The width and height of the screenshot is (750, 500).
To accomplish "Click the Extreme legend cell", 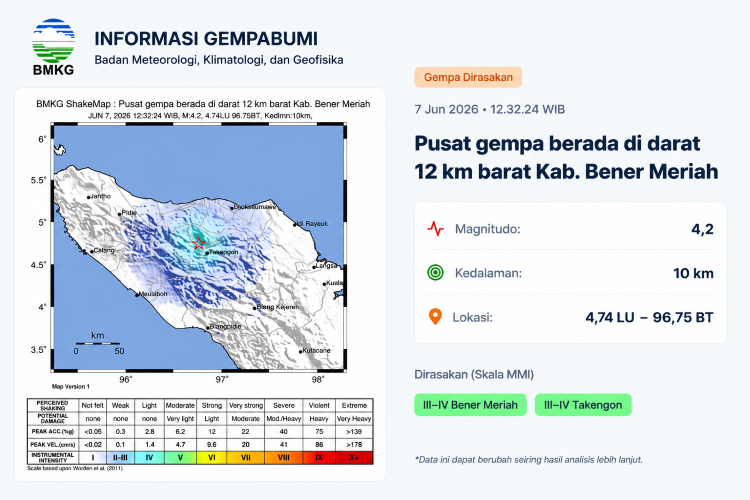I will point(354,405).
